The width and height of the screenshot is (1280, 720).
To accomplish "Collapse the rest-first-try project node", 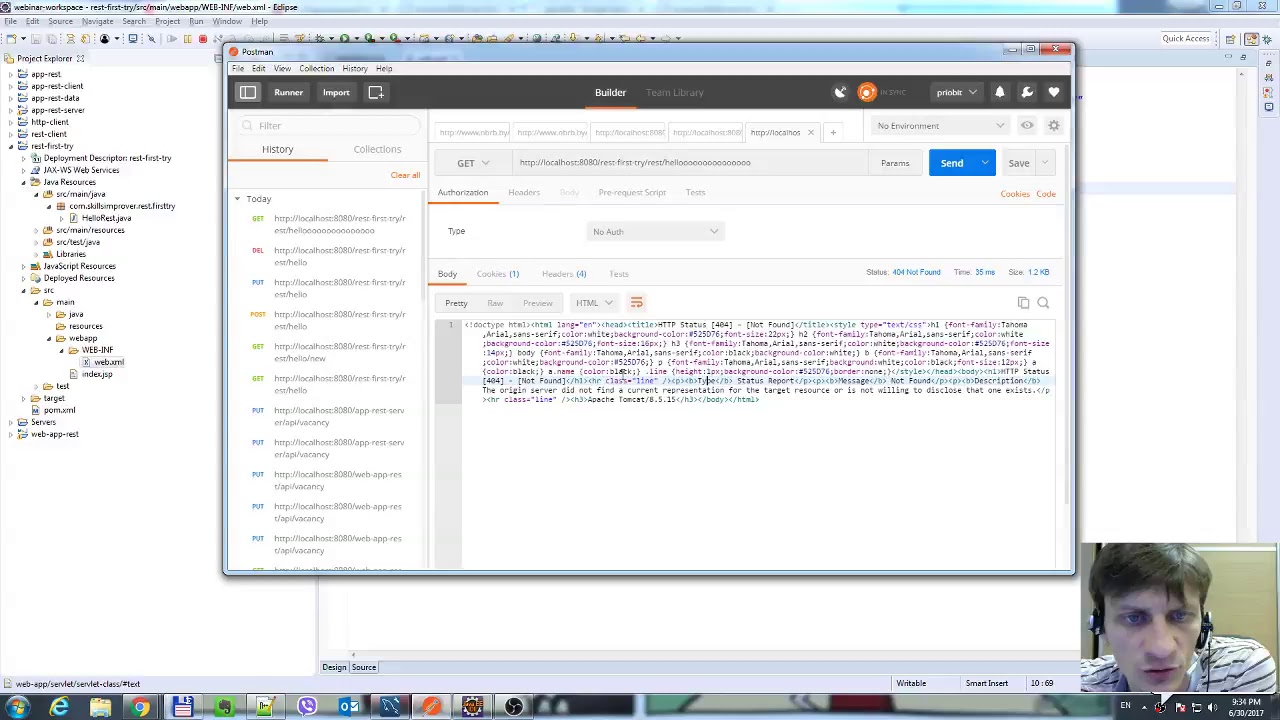I will [x=10, y=146].
